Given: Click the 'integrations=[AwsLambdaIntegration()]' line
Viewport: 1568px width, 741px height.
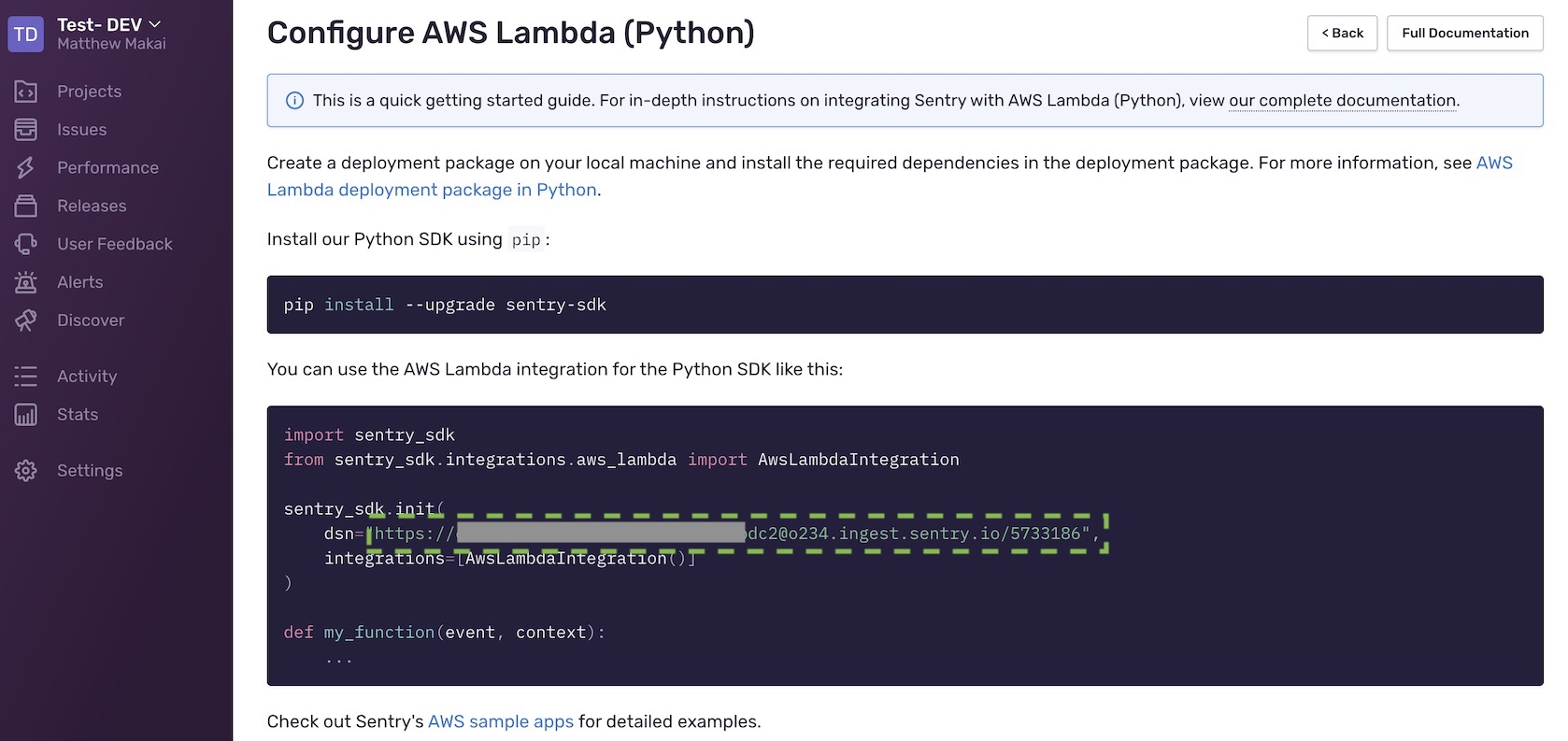Looking at the screenshot, I should coord(510,559).
